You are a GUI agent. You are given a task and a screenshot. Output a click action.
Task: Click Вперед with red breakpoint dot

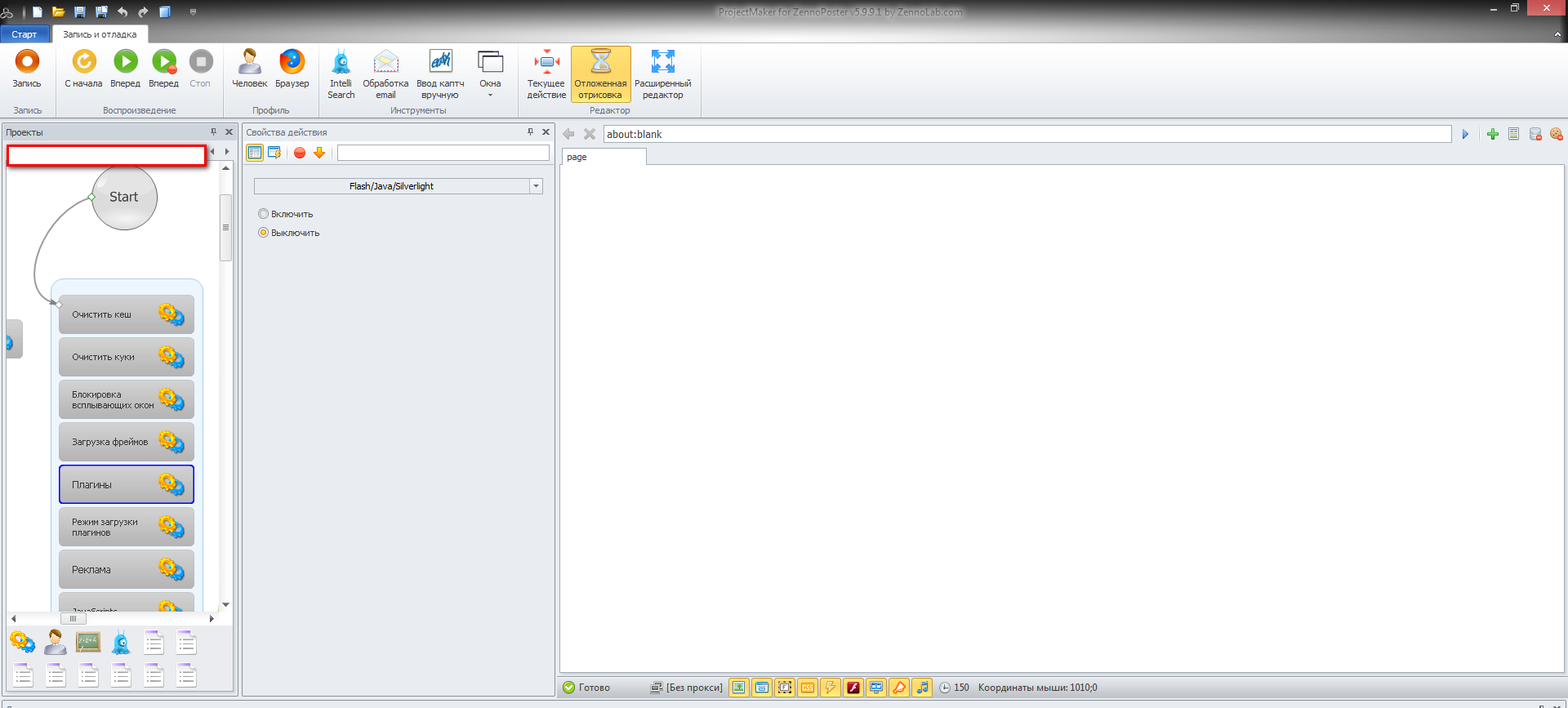(163, 69)
